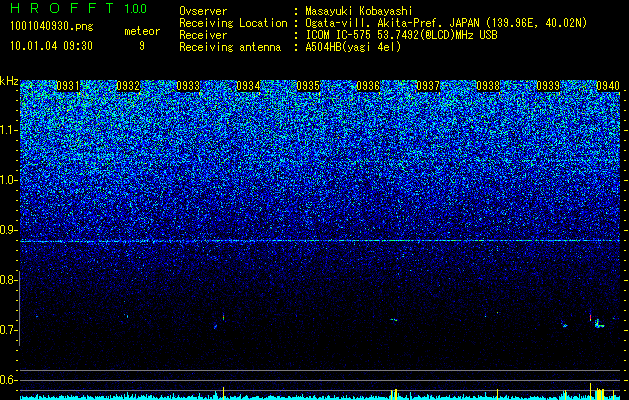Image resolution: width=629 pixels, height=400 pixels.
Task: Click the 'Ovserver' field label
Action: point(203,11)
